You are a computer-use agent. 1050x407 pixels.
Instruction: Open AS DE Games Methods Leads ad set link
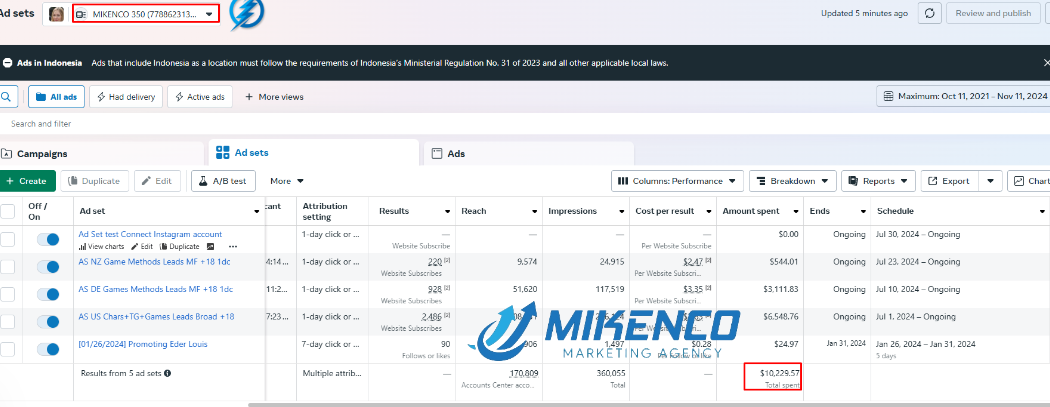[155, 289]
